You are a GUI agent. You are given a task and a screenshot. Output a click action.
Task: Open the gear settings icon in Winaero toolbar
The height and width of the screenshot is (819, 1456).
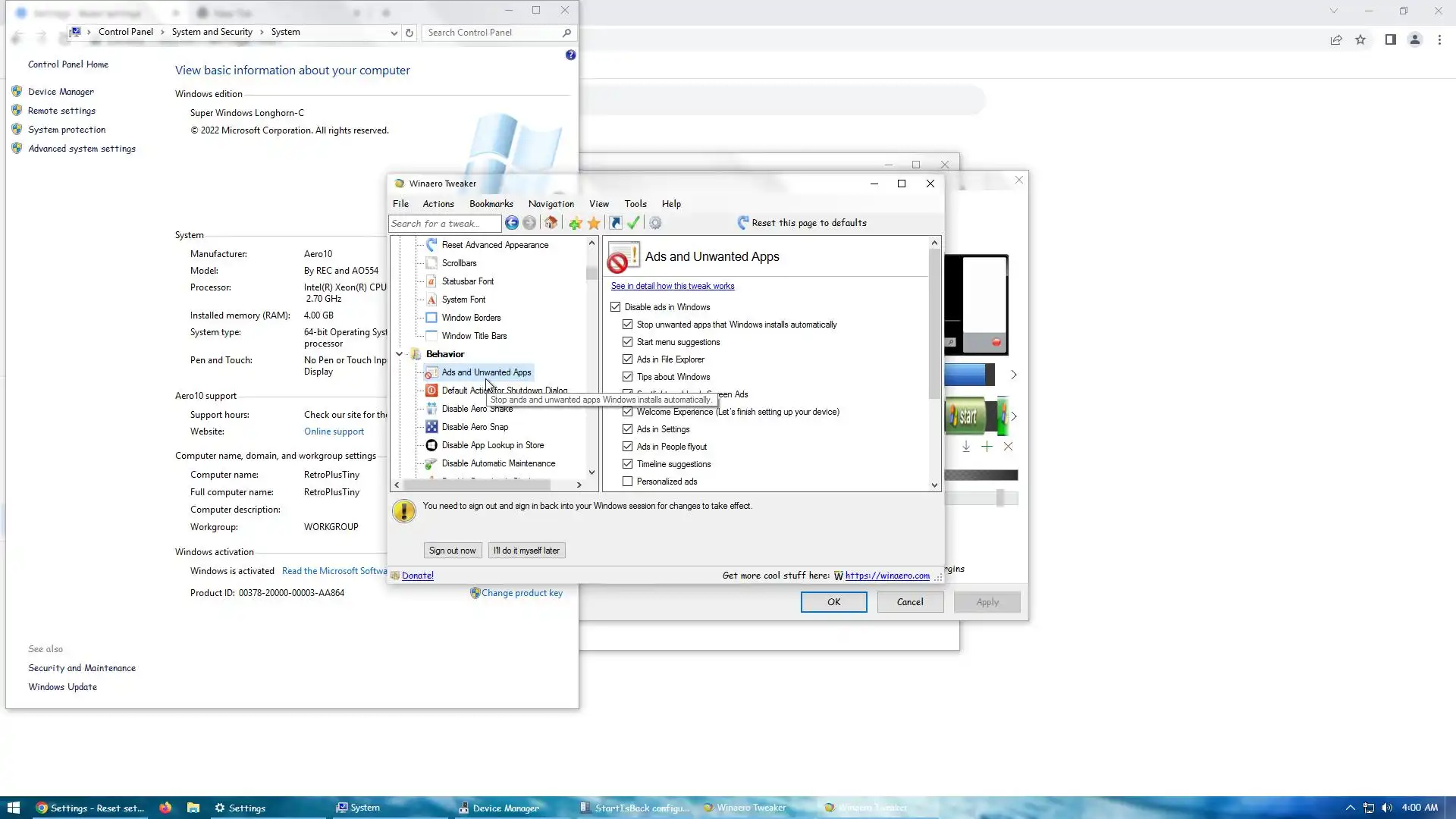pos(655,223)
